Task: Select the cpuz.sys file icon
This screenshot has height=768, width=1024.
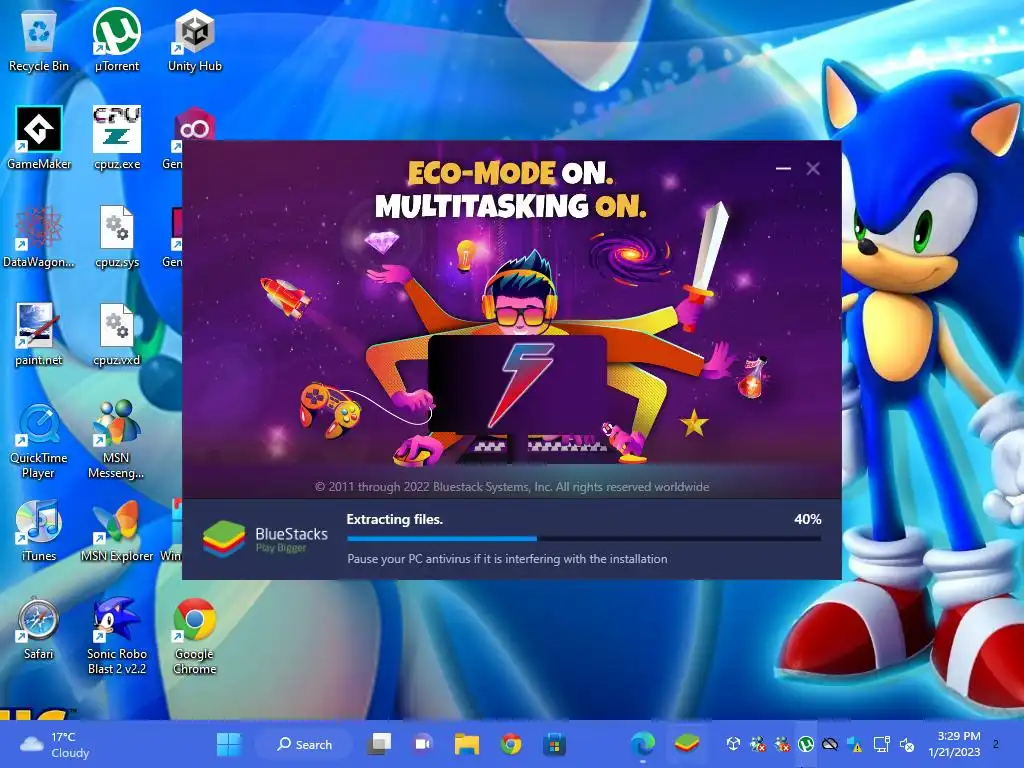Action: [117, 236]
